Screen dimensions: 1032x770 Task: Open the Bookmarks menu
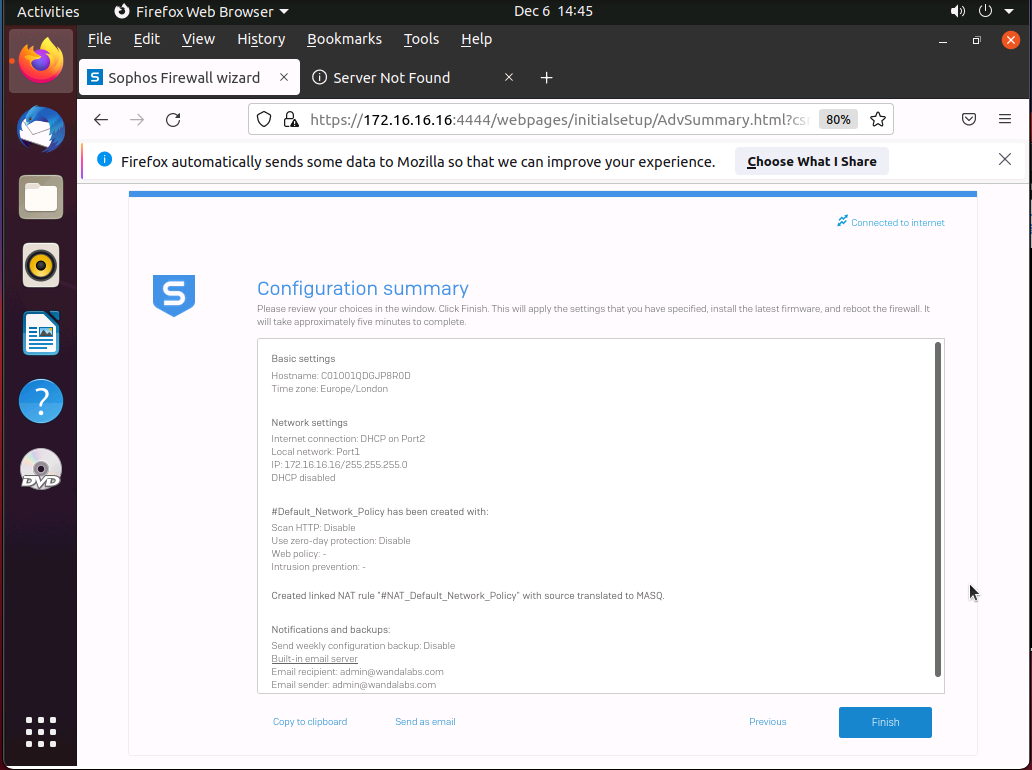click(344, 39)
